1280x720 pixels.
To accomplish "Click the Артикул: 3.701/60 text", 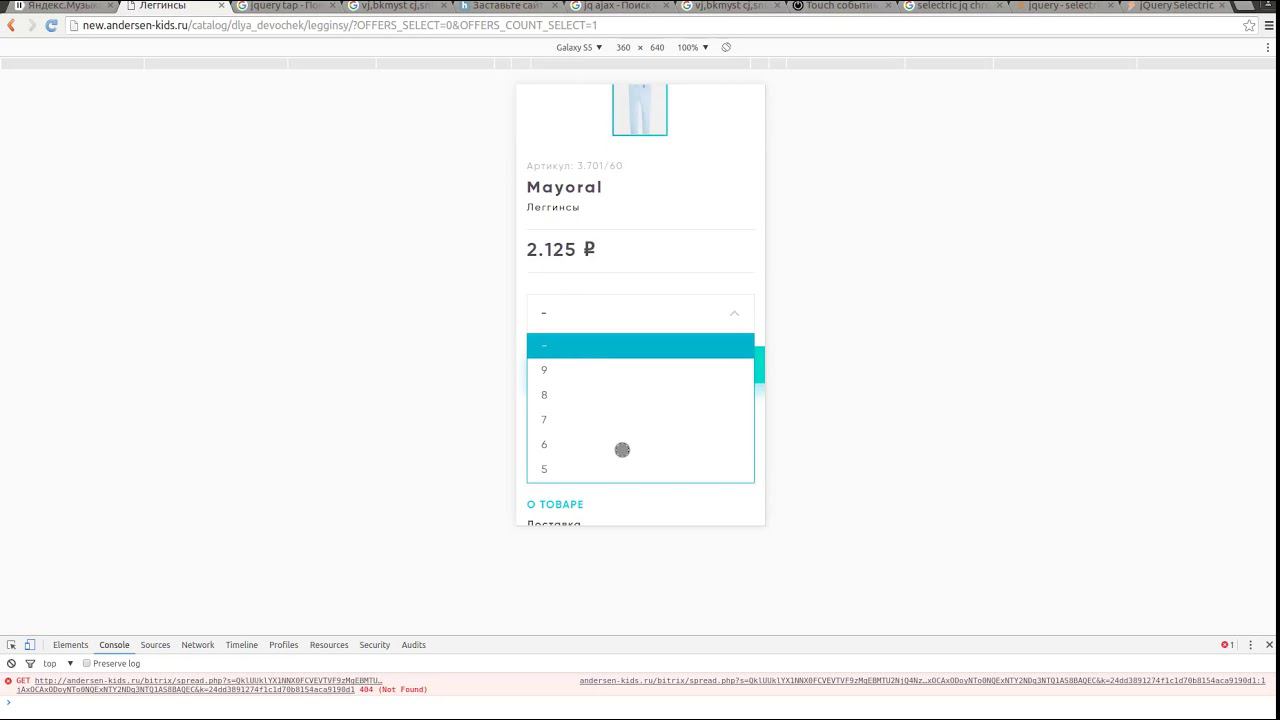I will (575, 166).
